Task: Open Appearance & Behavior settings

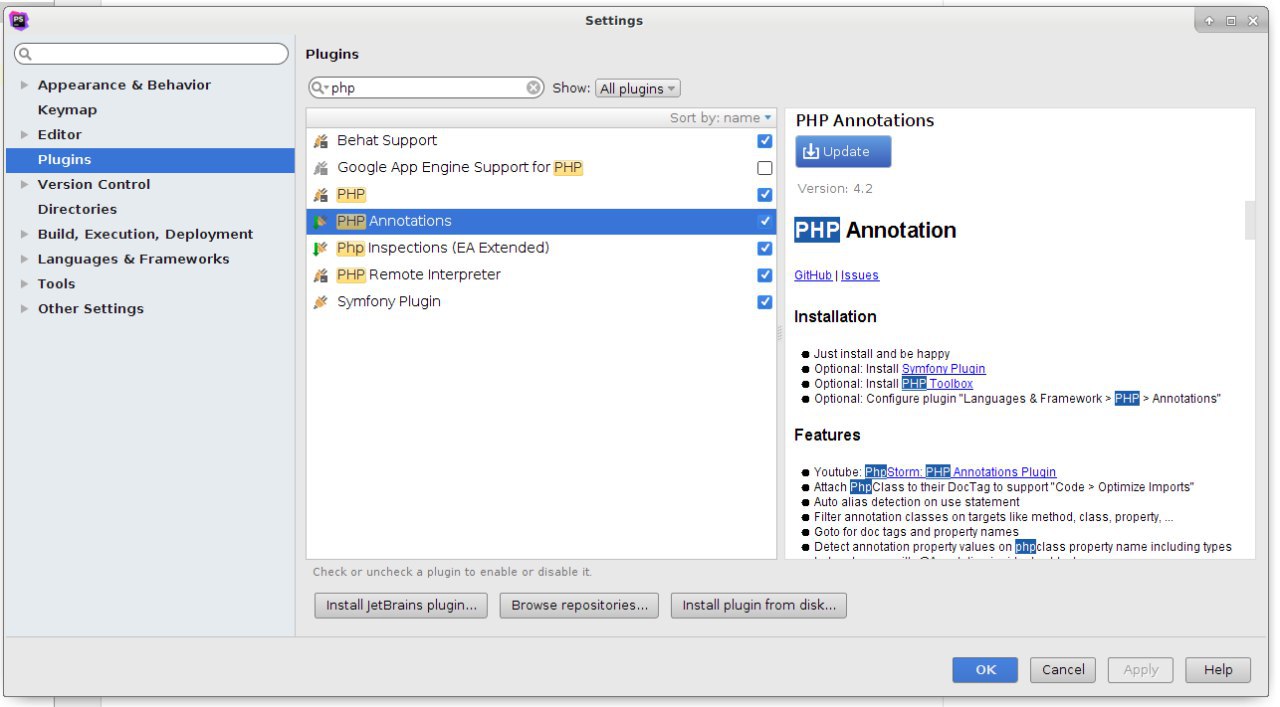Action: 124,85
